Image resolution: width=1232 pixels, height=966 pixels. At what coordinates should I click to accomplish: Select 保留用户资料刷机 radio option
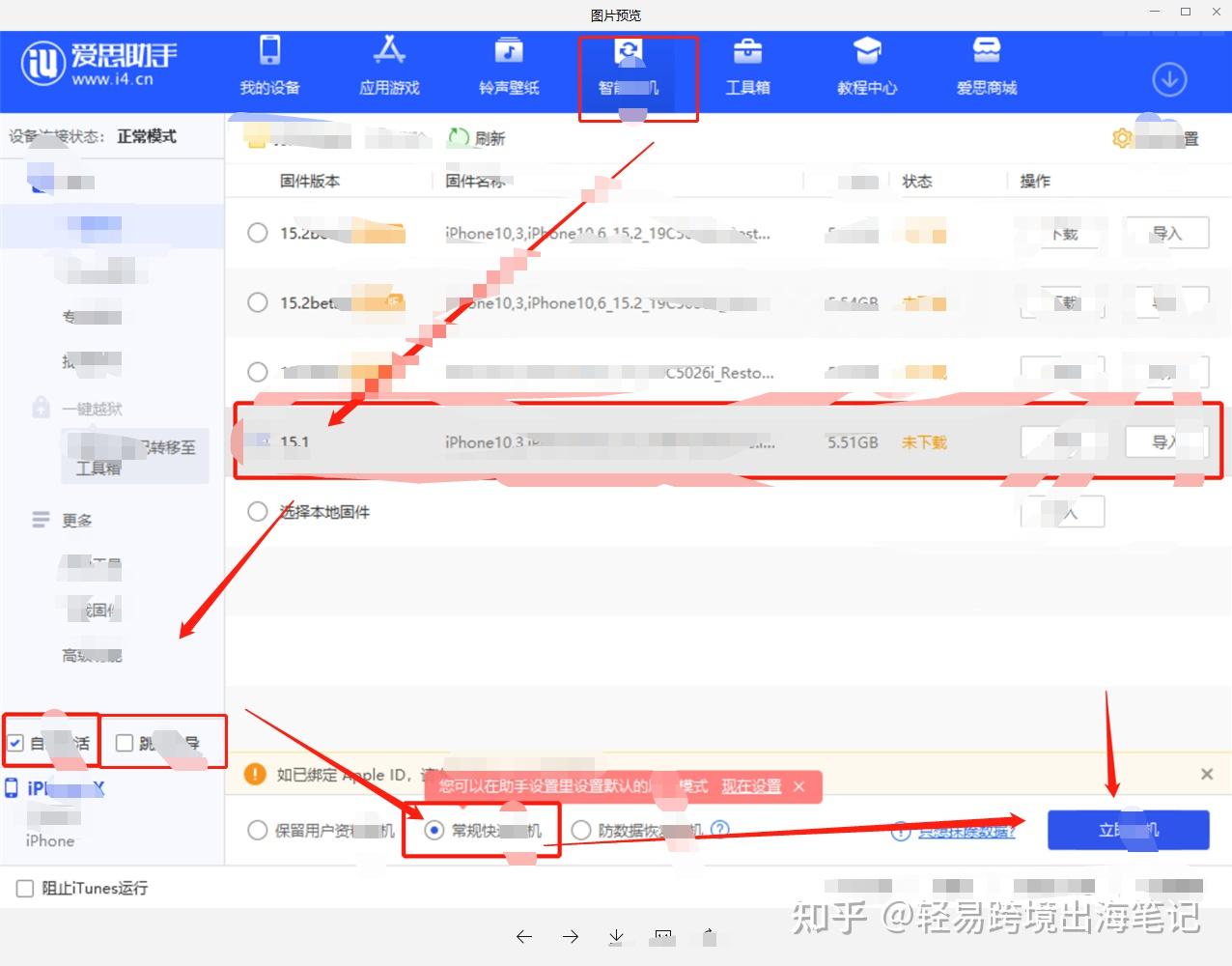tap(257, 830)
